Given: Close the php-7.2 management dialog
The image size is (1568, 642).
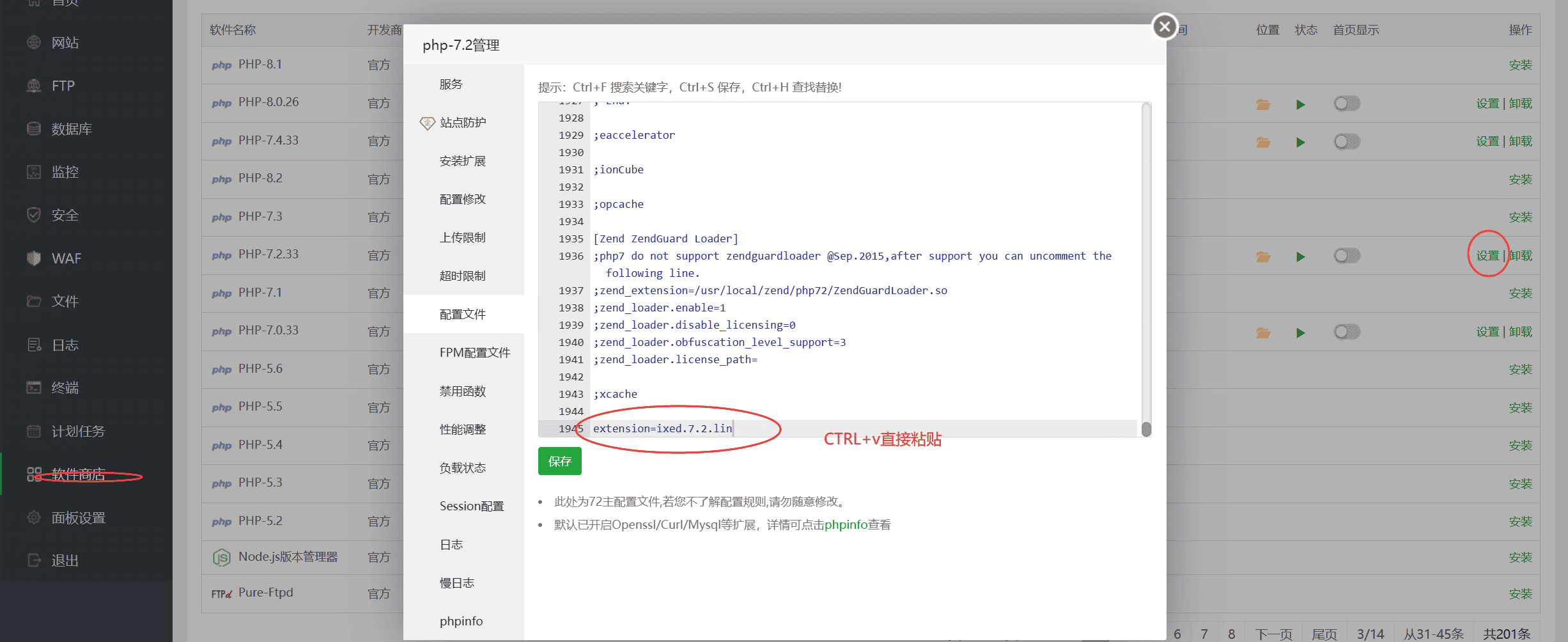Looking at the screenshot, I should point(1164,26).
